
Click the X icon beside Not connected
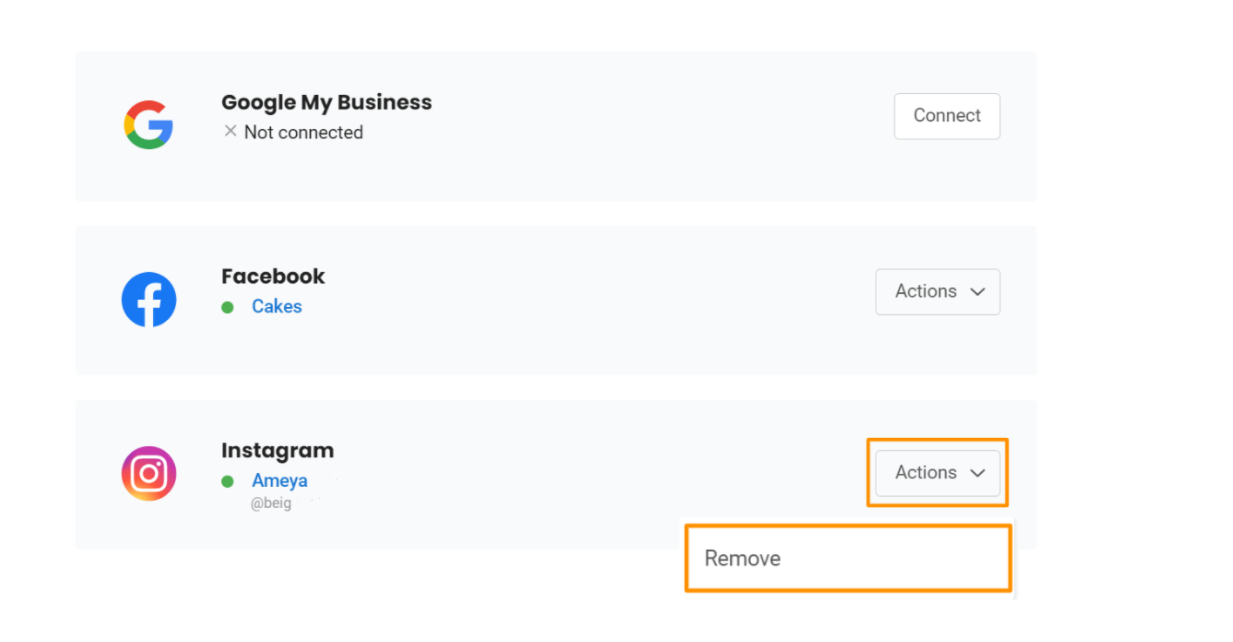click(230, 131)
